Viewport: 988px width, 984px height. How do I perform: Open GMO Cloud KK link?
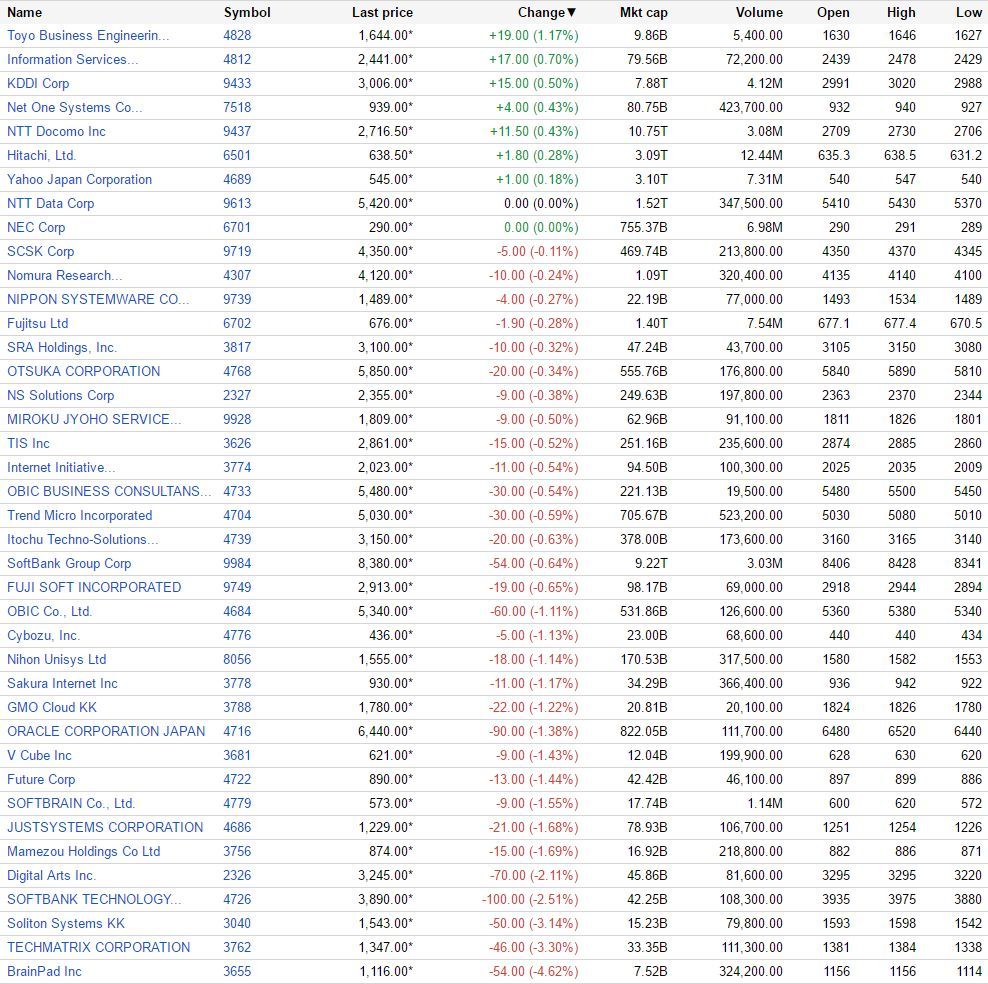52,707
